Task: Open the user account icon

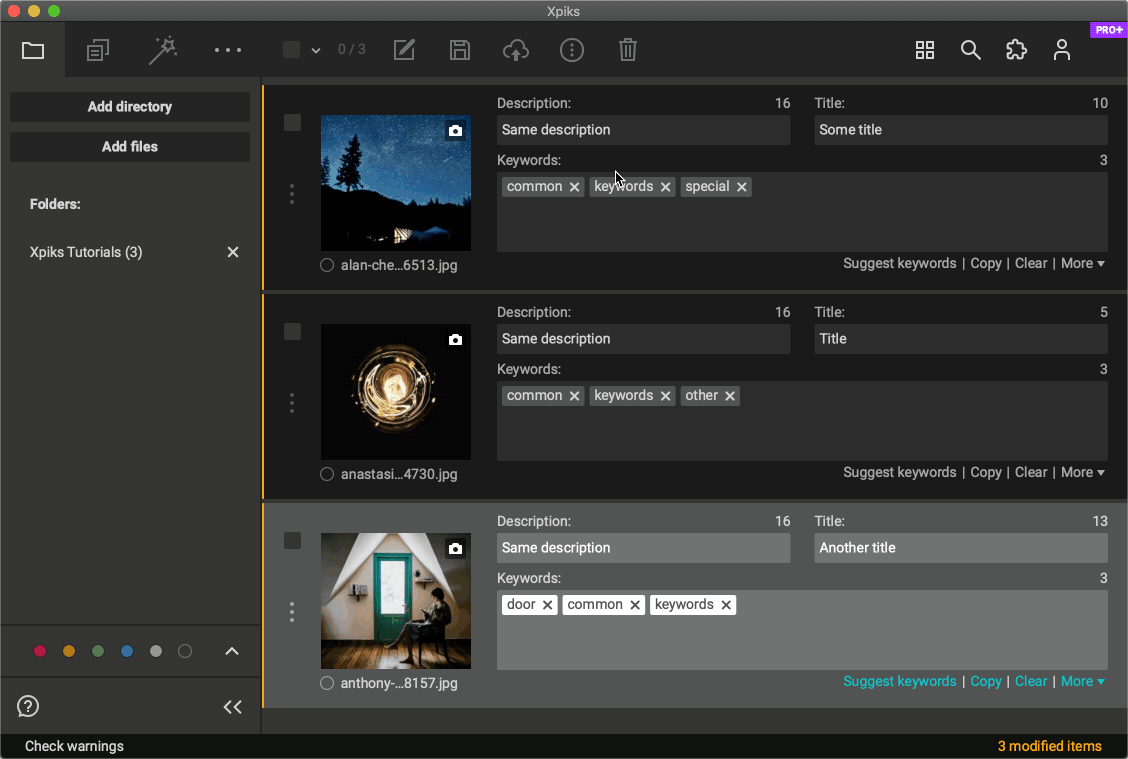Action: 1062,50
